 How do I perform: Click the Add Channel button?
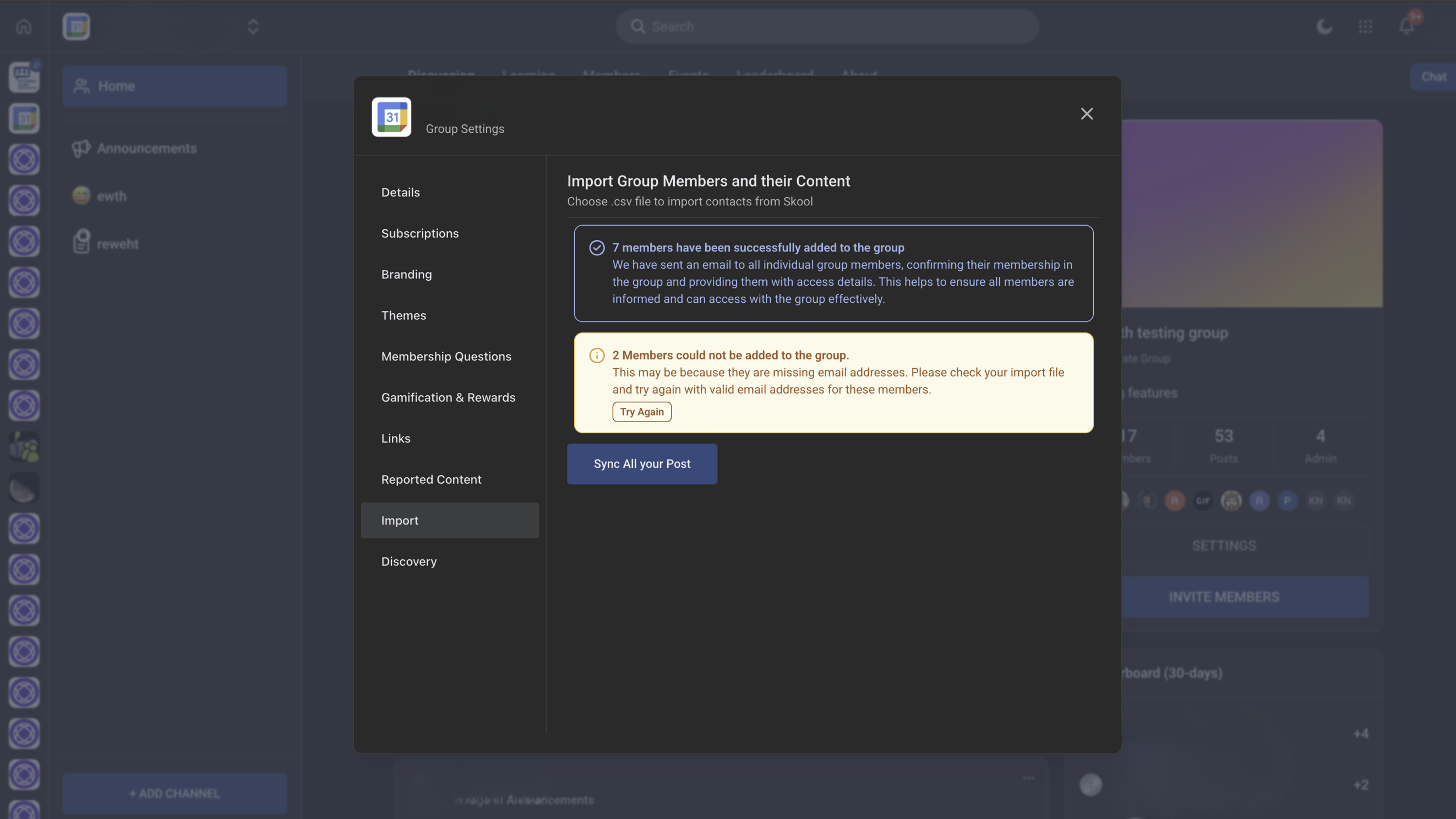point(174,793)
